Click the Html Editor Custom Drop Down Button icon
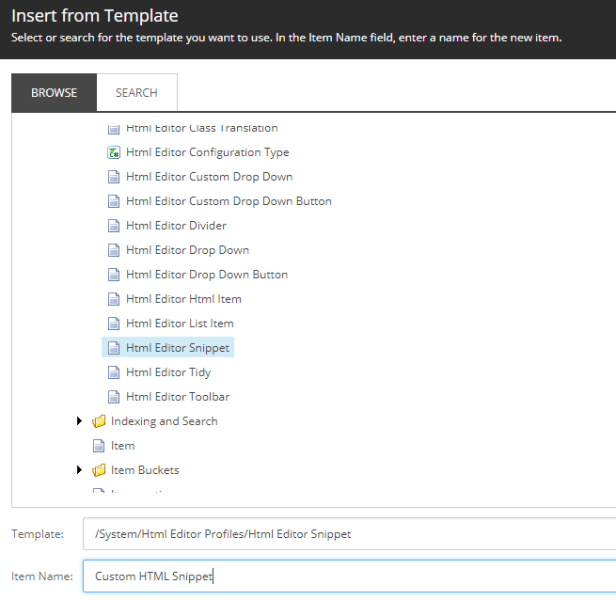This screenshot has width=616, height=600. (114, 201)
